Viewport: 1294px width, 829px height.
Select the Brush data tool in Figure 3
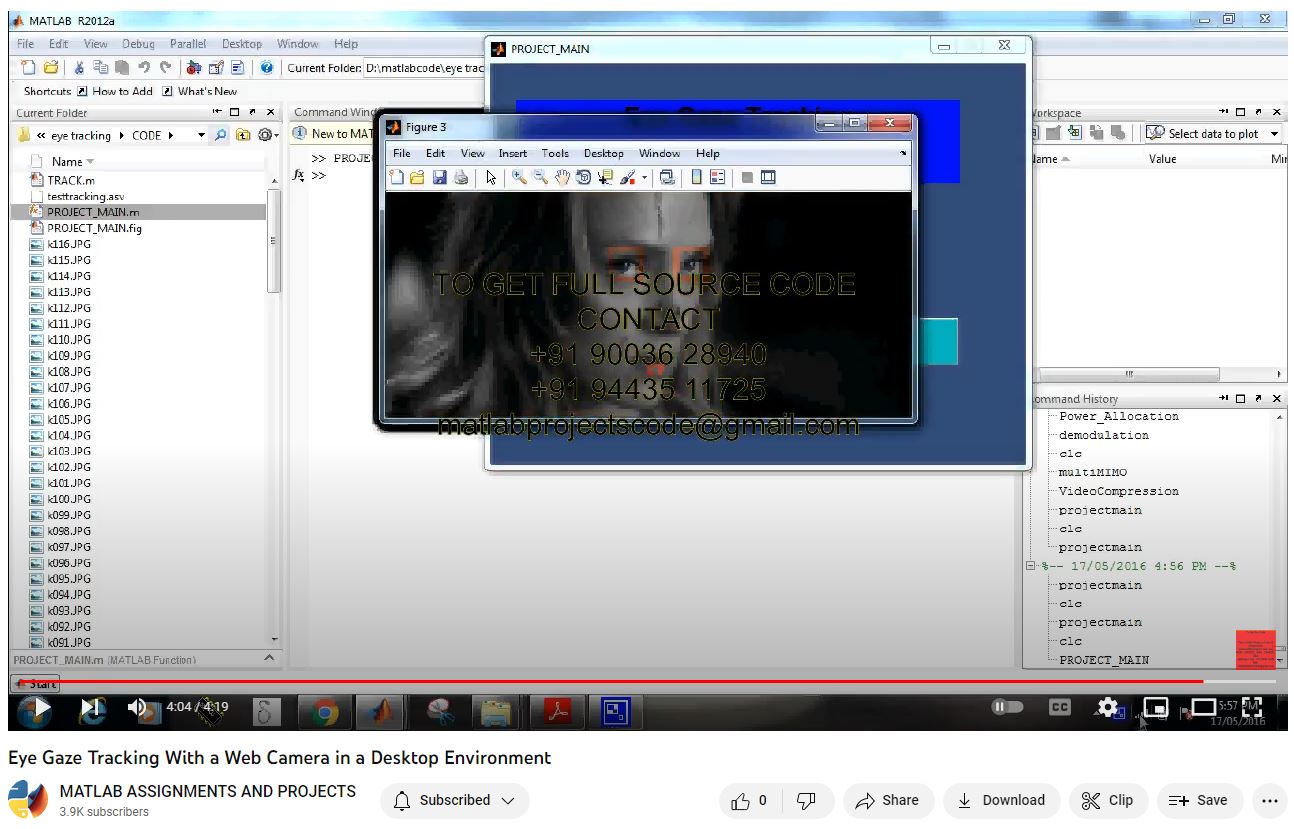point(628,178)
